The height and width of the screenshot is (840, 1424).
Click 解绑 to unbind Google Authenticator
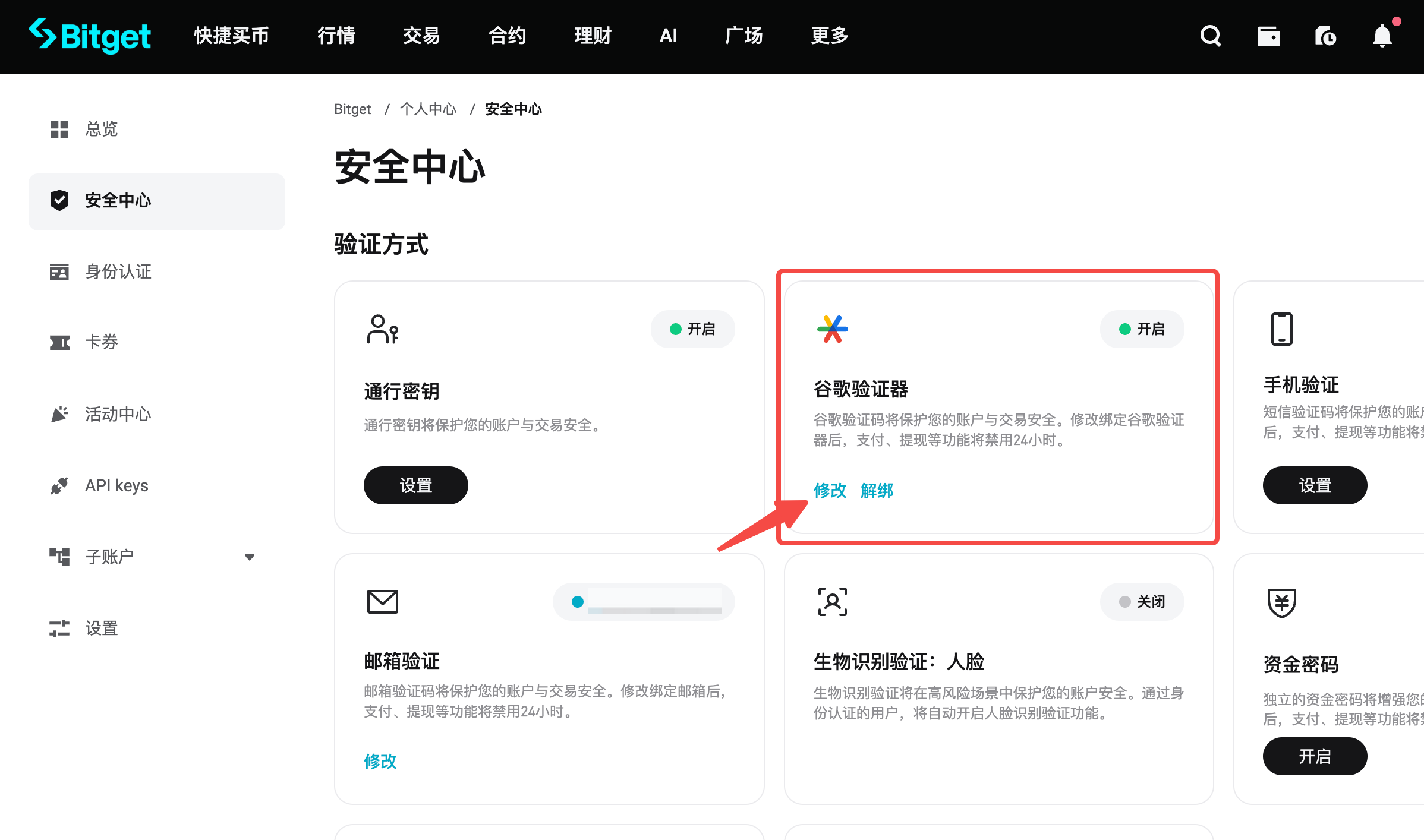pos(877,491)
